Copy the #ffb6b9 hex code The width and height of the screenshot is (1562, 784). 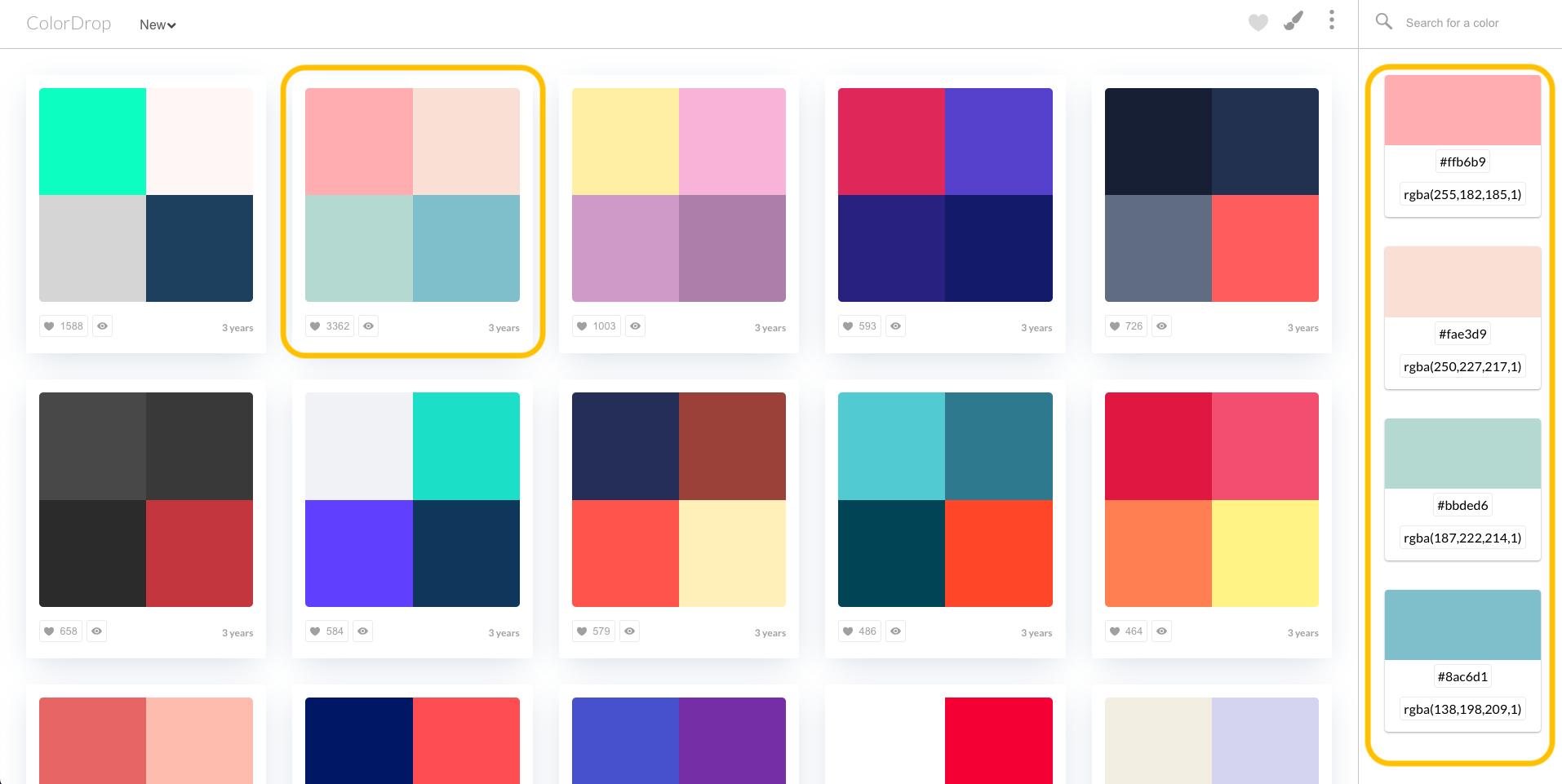click(1462, 162)
